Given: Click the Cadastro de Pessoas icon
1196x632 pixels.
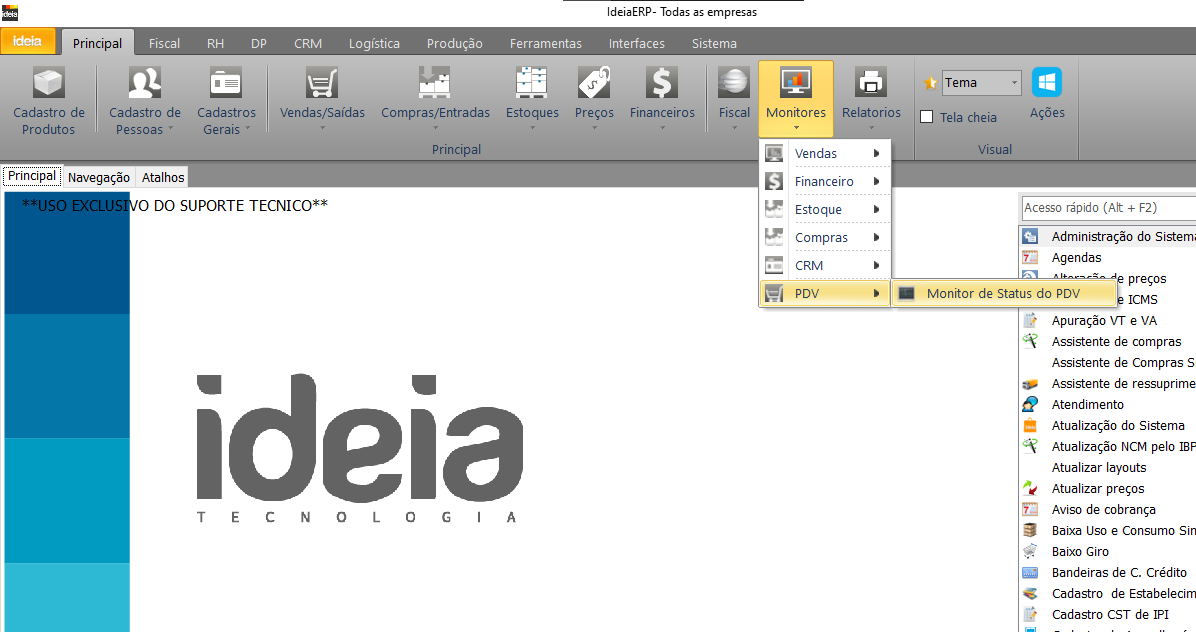Looking at the screenshot, I should pyautogui.click(x=145, y=83).
